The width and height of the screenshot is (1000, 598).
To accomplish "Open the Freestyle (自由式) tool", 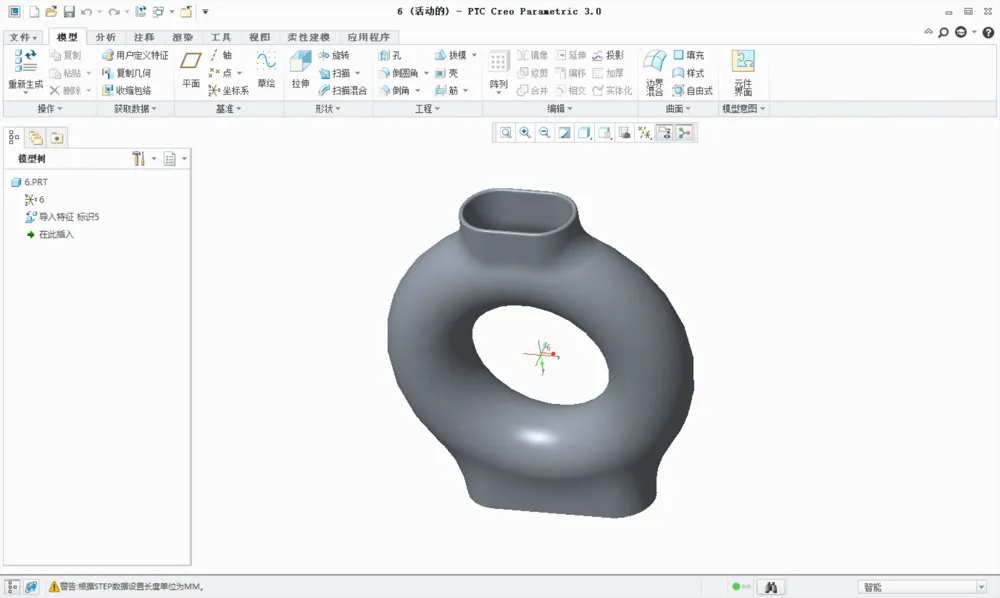I will [693, 91].
